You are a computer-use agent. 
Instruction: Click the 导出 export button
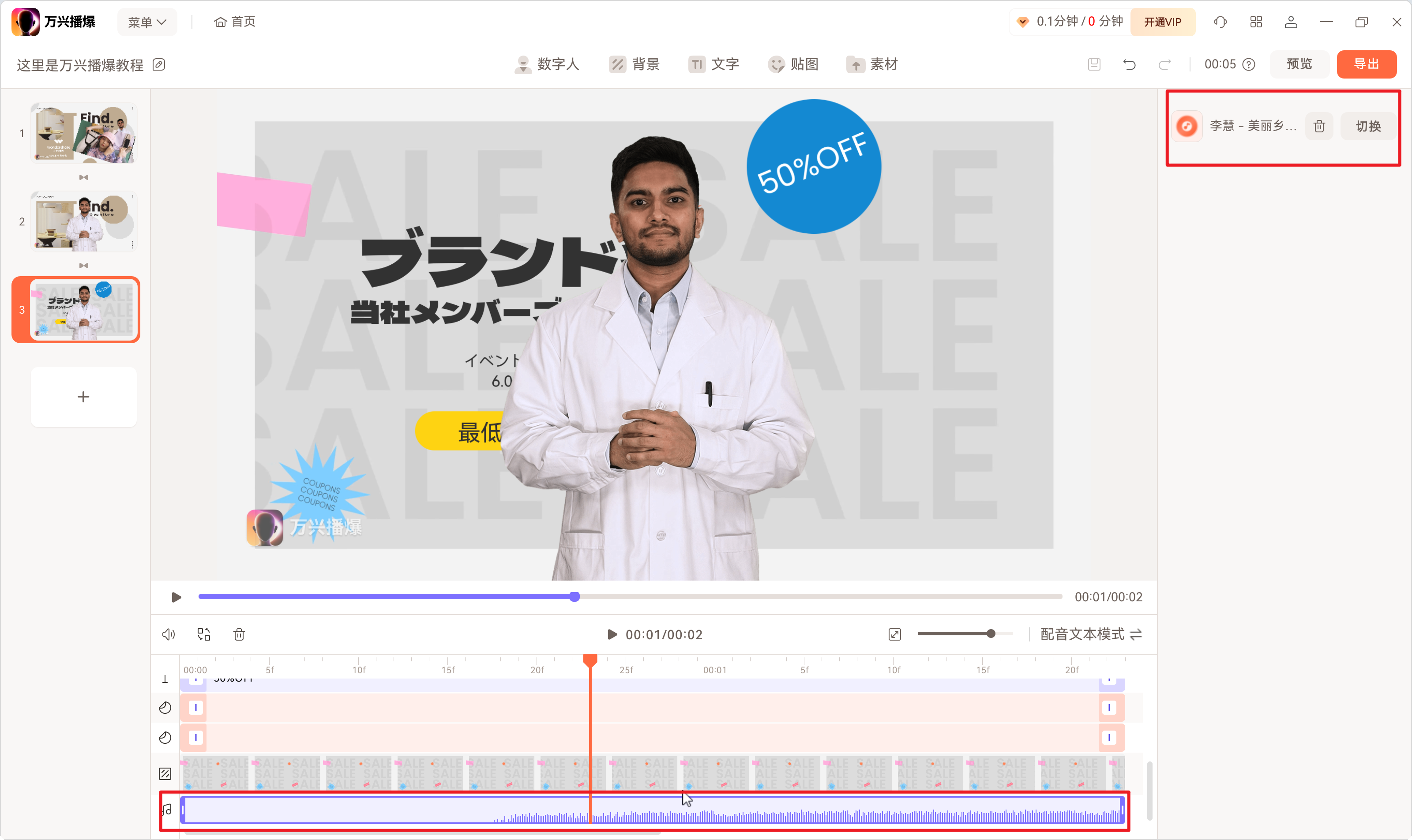click(1366, 64)
